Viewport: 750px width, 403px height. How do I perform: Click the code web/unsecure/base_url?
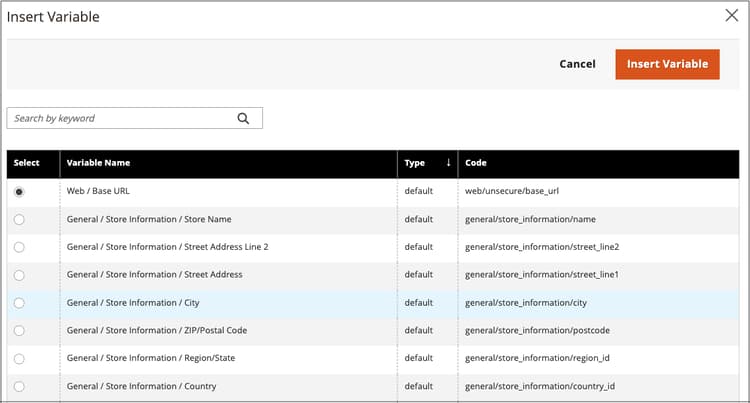coord(512,191)
